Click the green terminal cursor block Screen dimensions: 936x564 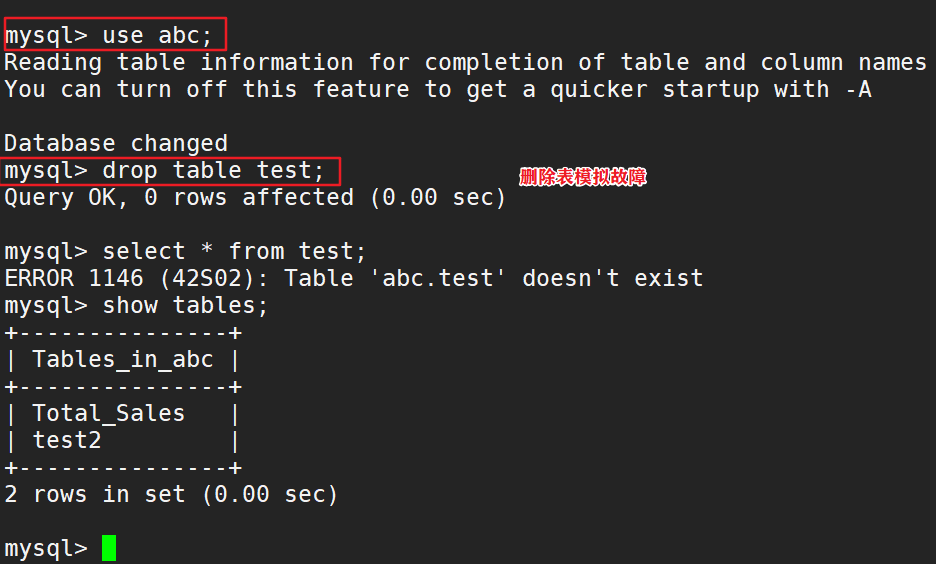[108, 548]
